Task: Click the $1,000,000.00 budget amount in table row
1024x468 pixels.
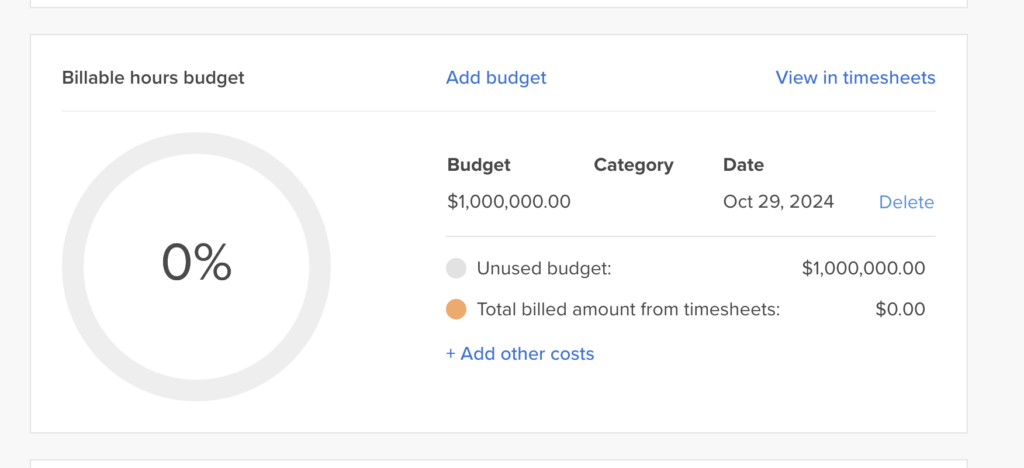Action: [509, 202]
